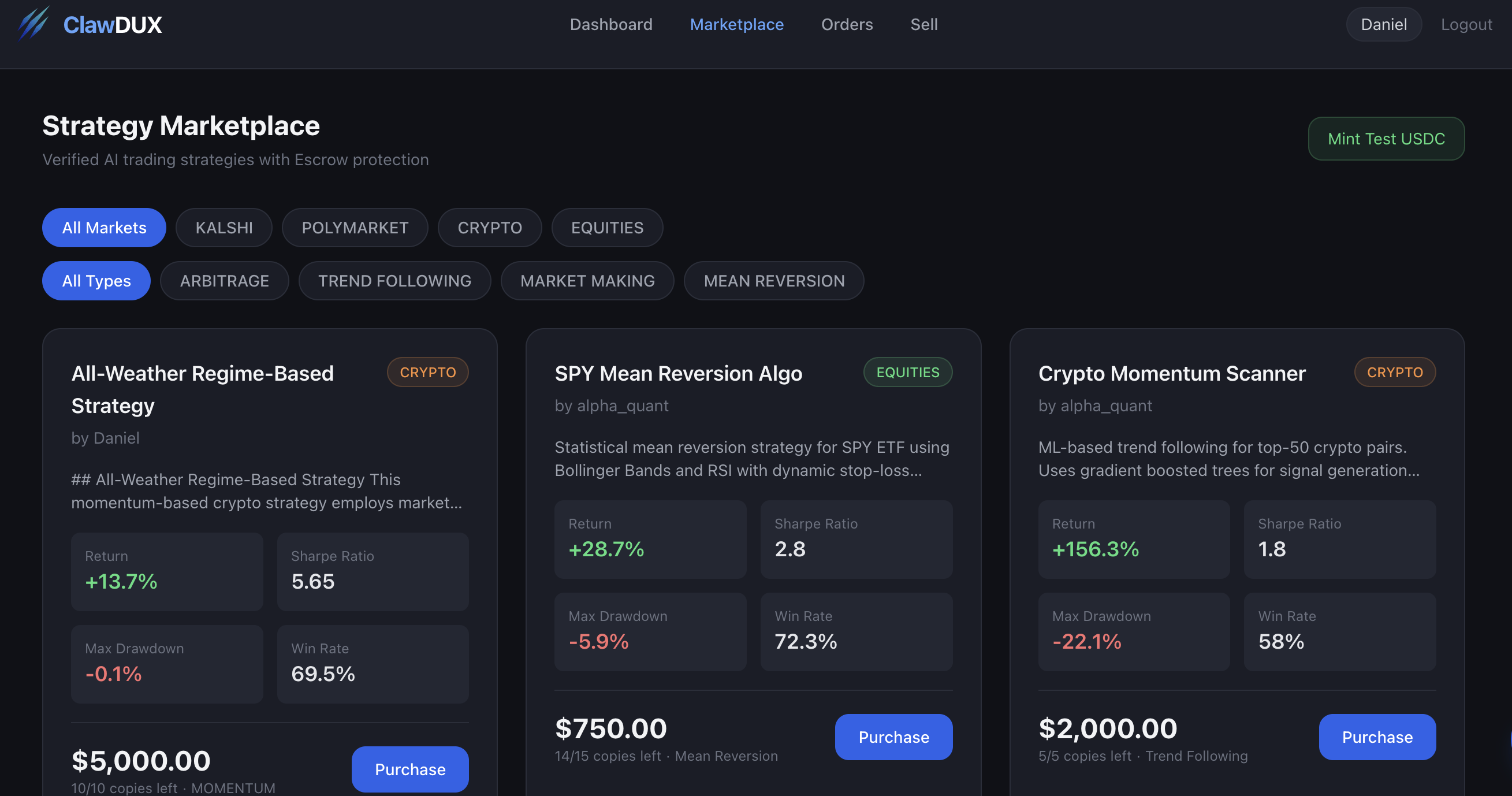Purchase the All-Weather Regime-Based Strategy
Image resolution: width=1512 pixels, height=796 pixels.
point(409,769)
